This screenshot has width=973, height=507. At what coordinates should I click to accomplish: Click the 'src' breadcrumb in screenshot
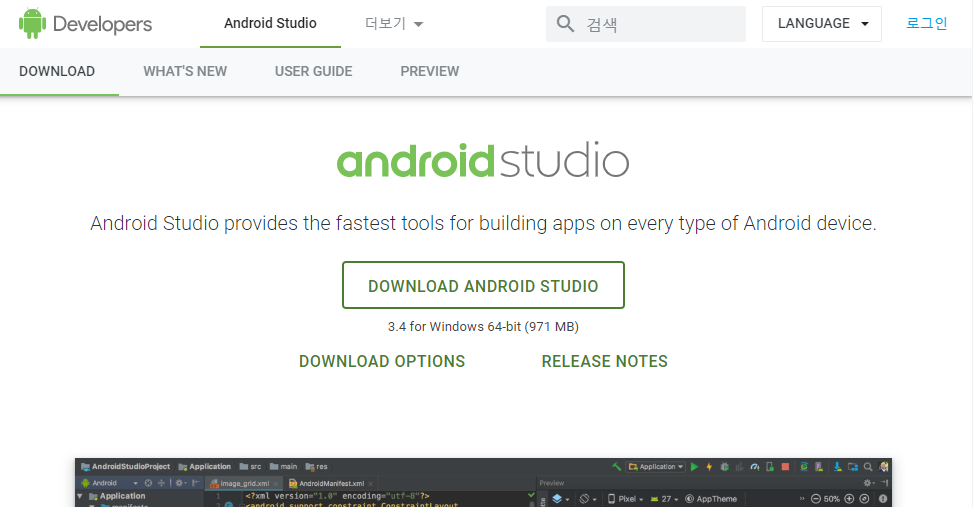tap(250, 467)
